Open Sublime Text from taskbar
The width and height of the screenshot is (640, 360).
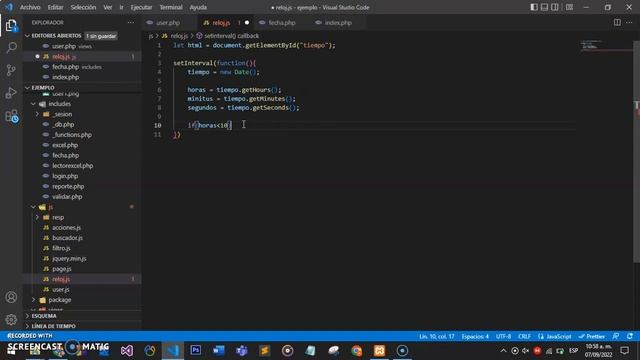click(x=264, y=350)
